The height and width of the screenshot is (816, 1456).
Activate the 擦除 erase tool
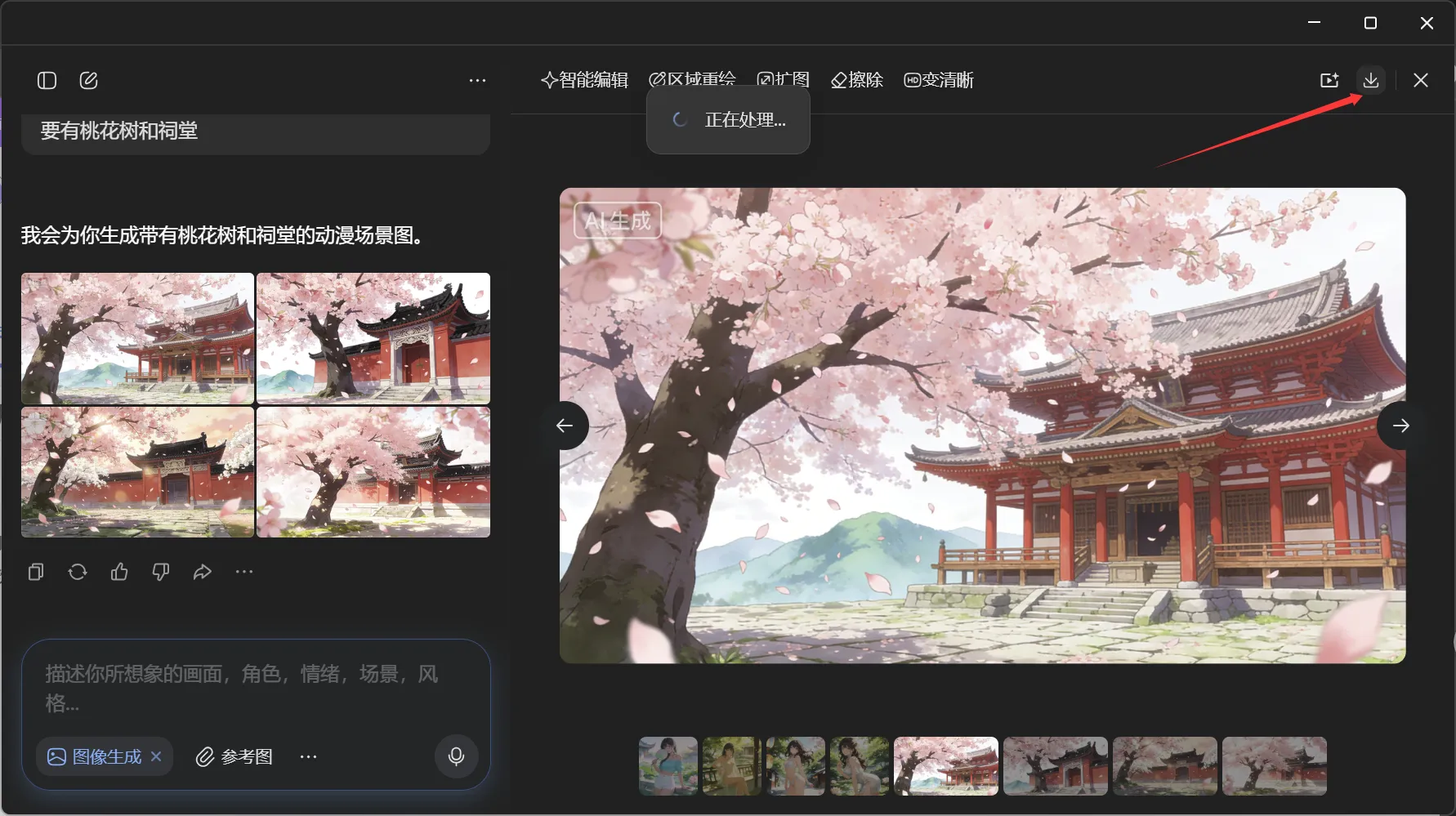pos(855,80)
